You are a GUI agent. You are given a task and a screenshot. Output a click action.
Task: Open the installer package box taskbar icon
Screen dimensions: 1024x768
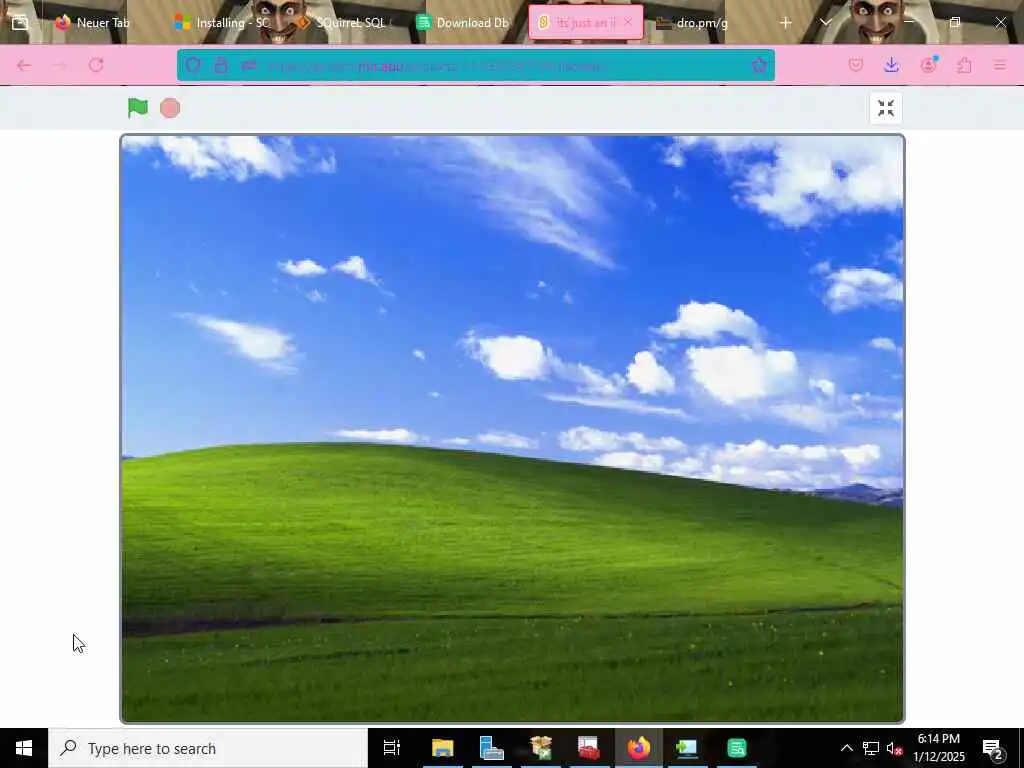point(541,748)
